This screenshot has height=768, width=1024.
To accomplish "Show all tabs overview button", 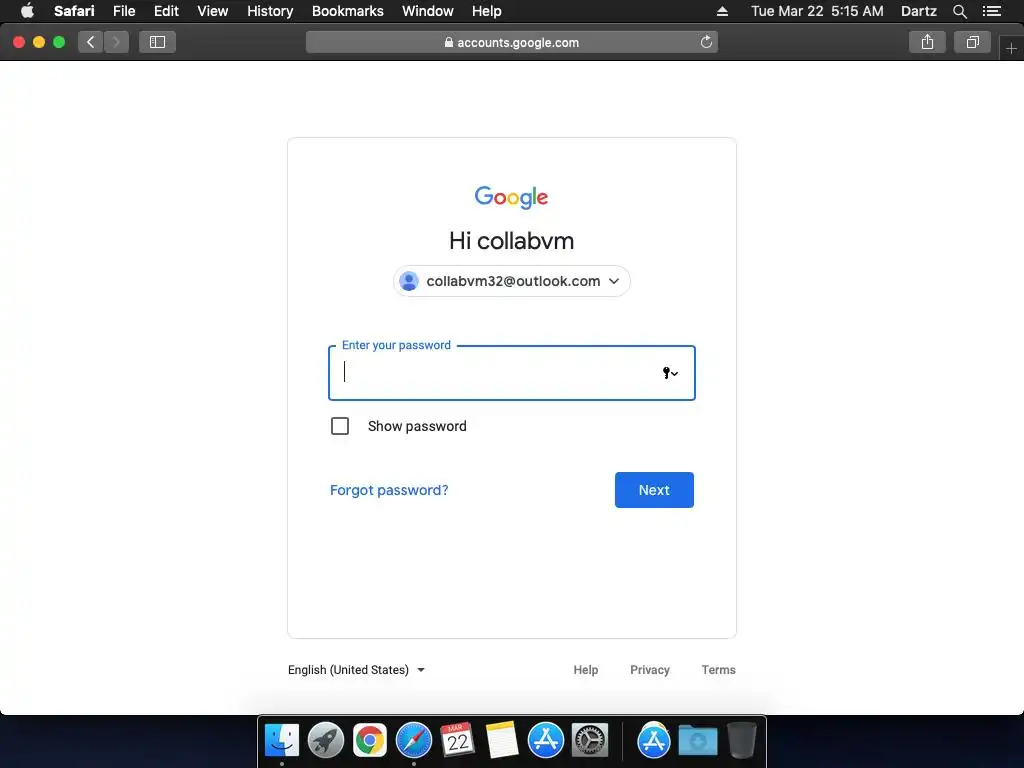I will (972, 42).
